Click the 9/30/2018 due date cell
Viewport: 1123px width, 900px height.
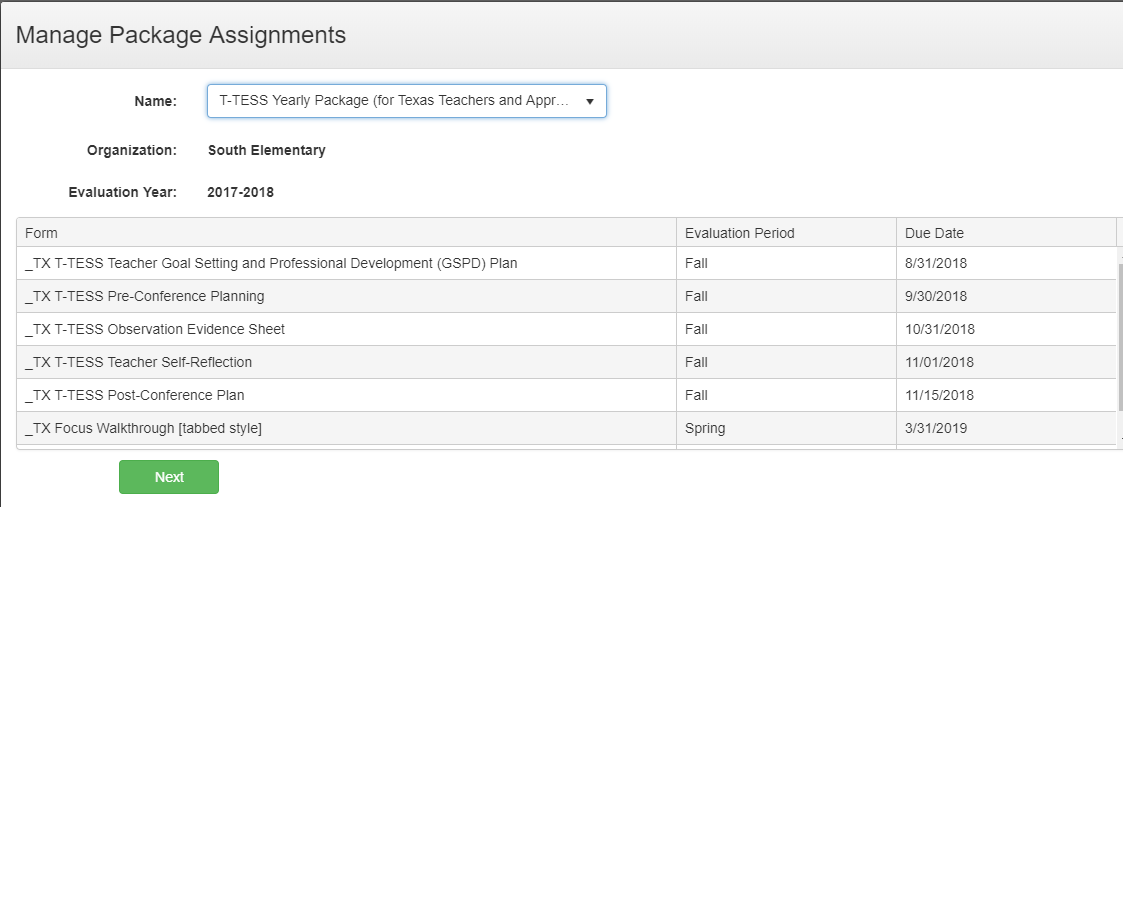tap(936, 296)
